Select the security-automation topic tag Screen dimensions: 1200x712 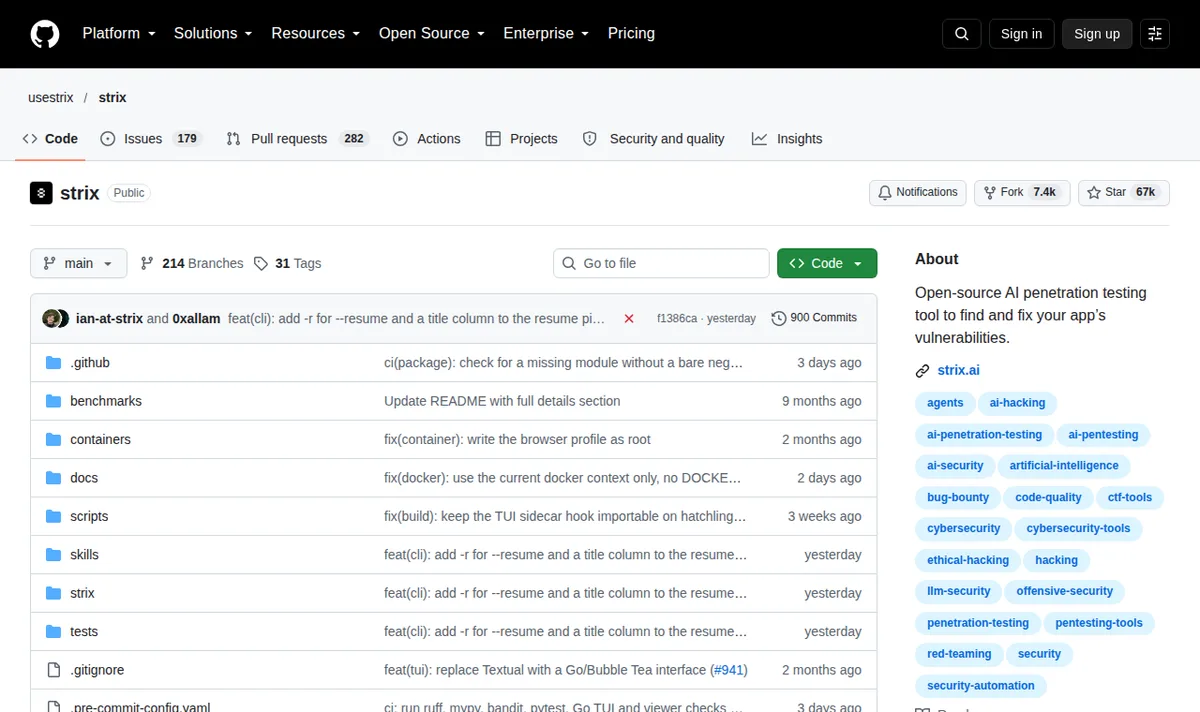(x=981, y=686)
